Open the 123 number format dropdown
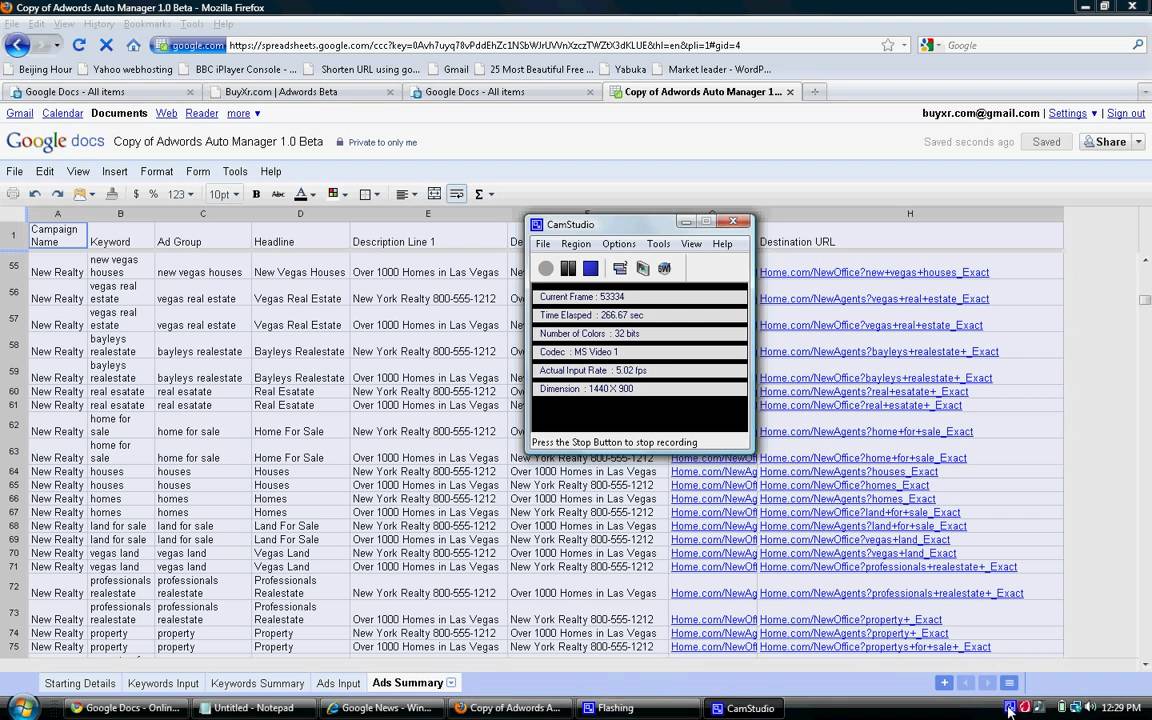The width and height of the screenshot is (1152, 720). [181, 194]
